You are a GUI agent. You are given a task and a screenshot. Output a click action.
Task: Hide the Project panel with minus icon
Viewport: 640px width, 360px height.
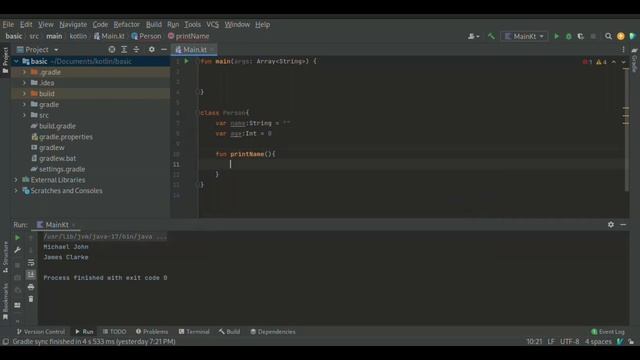click(x=164, y=49)
